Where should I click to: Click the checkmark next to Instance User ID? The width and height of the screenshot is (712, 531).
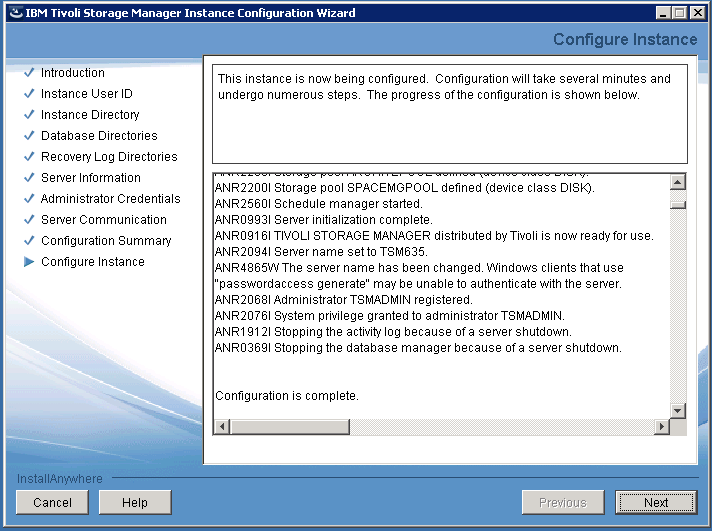point(29,93)
